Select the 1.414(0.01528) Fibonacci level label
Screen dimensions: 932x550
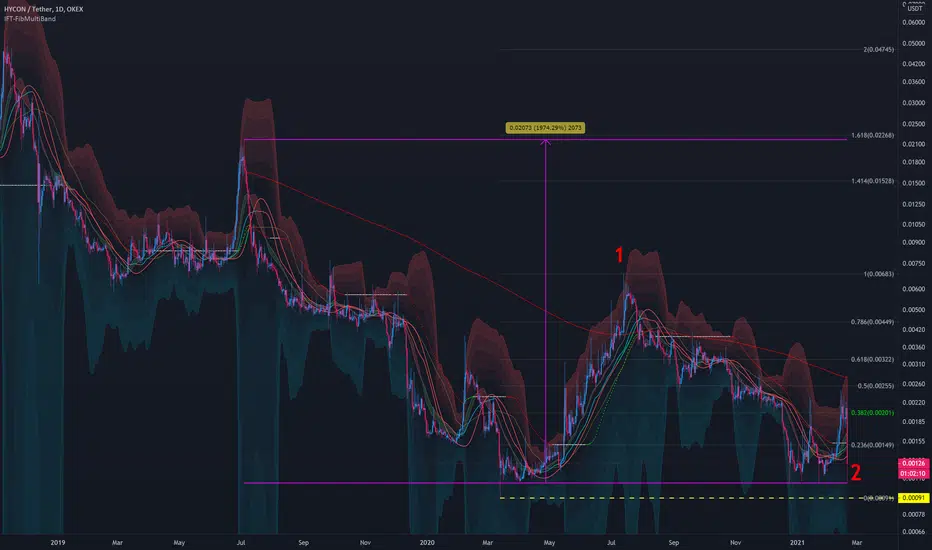(x=872, y=181)
